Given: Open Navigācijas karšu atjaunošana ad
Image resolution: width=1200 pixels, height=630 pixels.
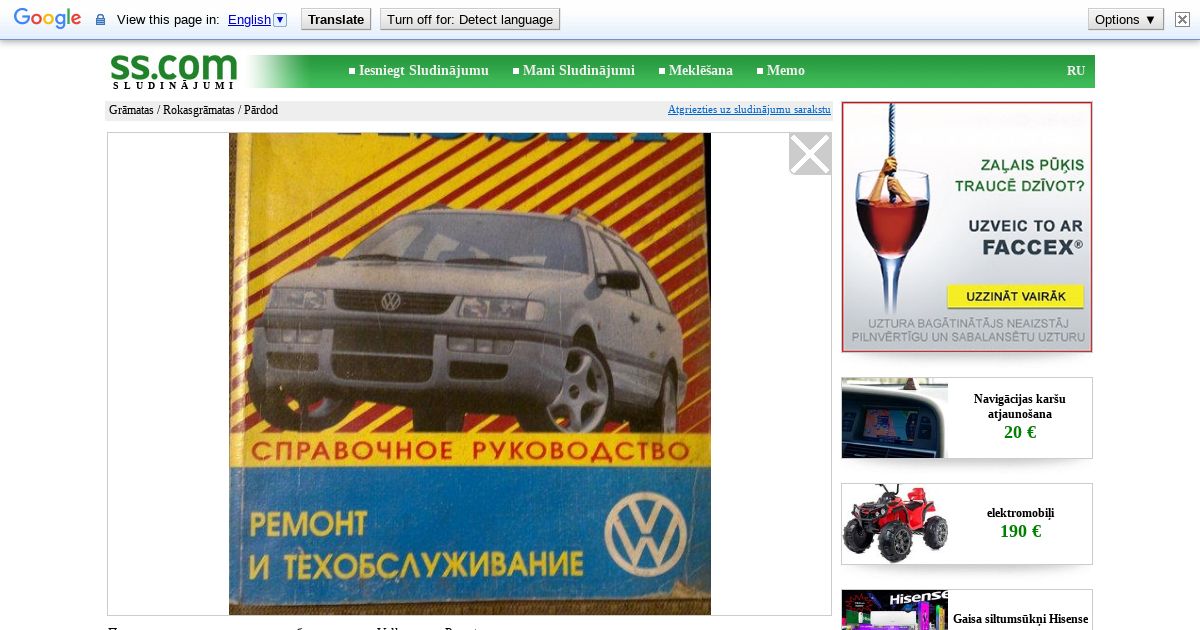Looking at the screenshot, I should 967,418.
